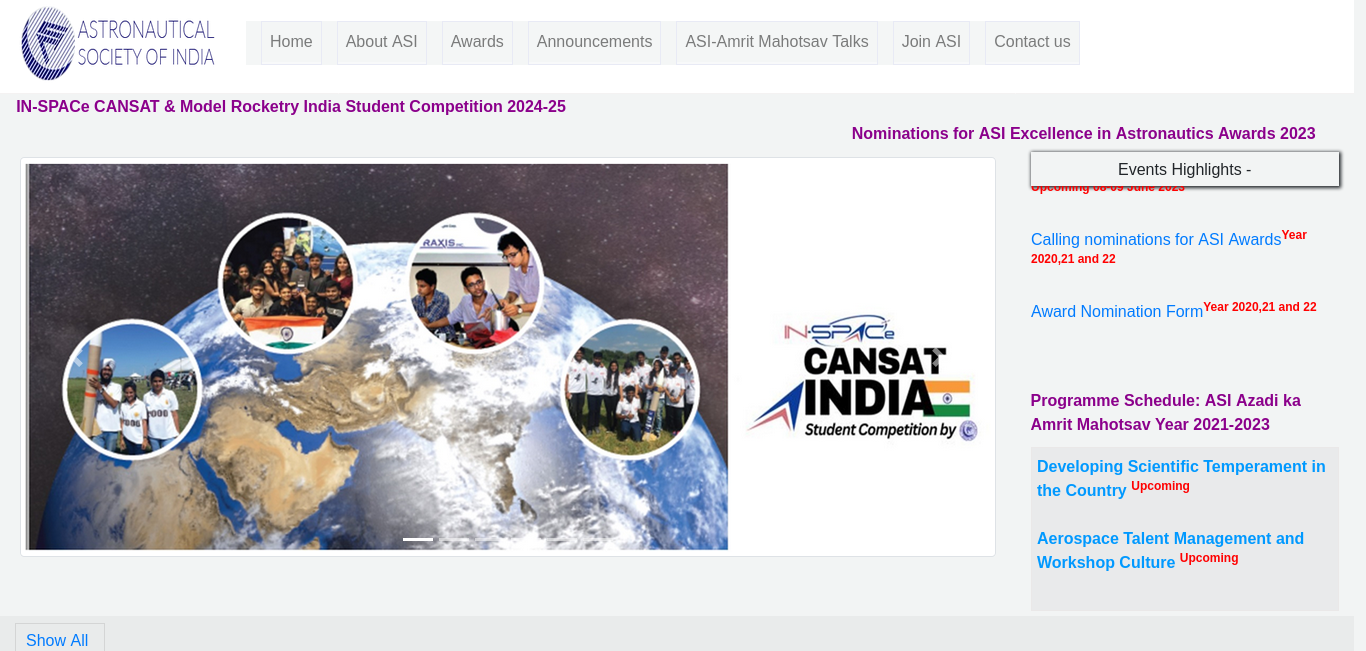Open the About ASI menu
The height and width of the screenshot is (651, 1366).
tap(382, 42)
